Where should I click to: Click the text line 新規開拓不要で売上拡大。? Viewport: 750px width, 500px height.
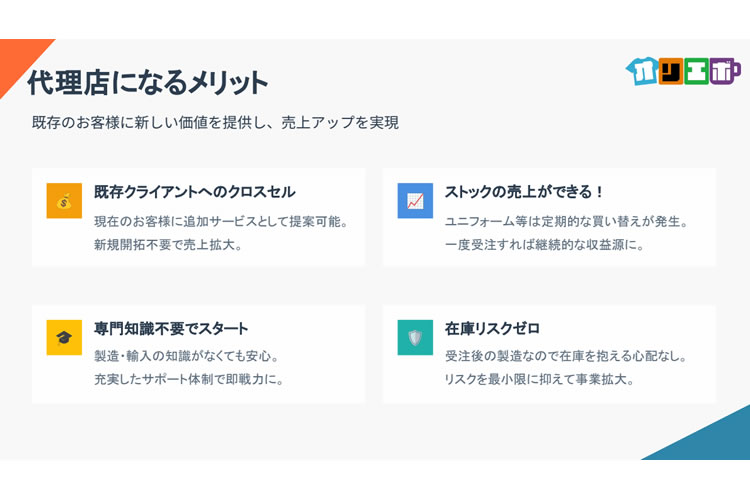tap(168, 244)
